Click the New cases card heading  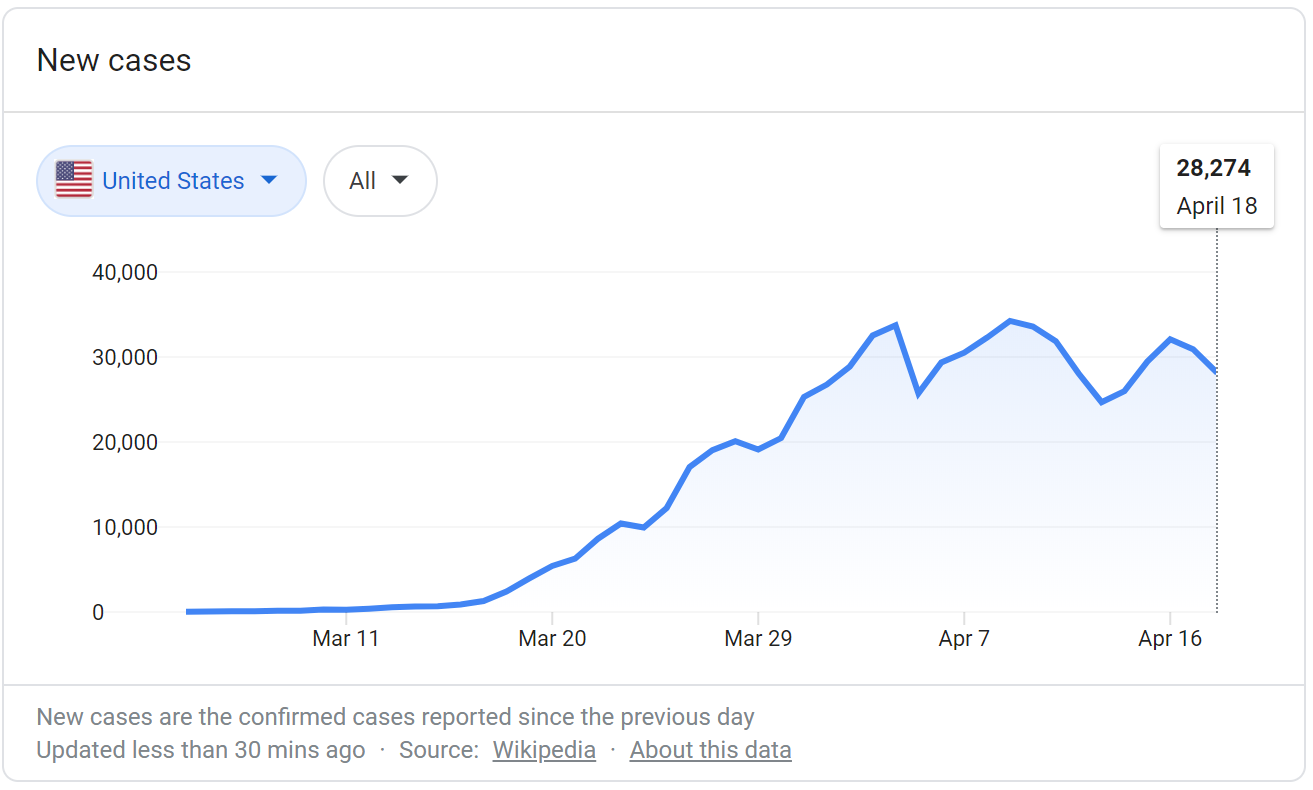(114, 61)
